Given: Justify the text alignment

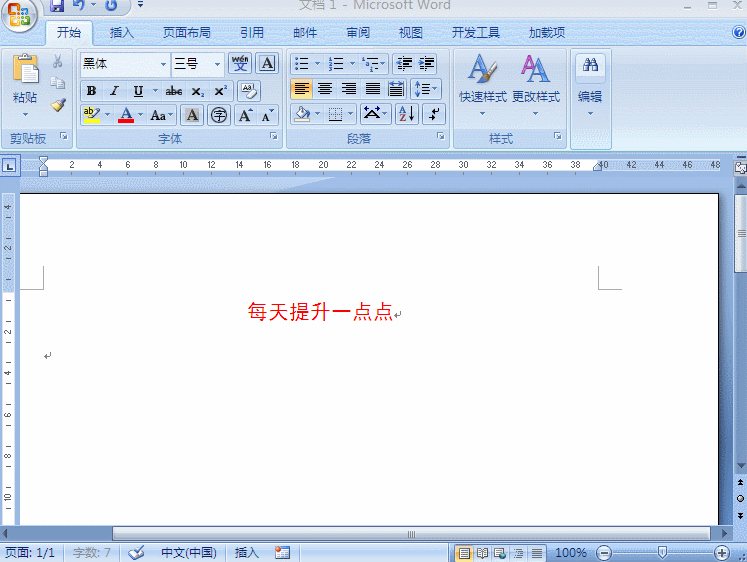Looking at the screenshot, I should pos(373,89).
